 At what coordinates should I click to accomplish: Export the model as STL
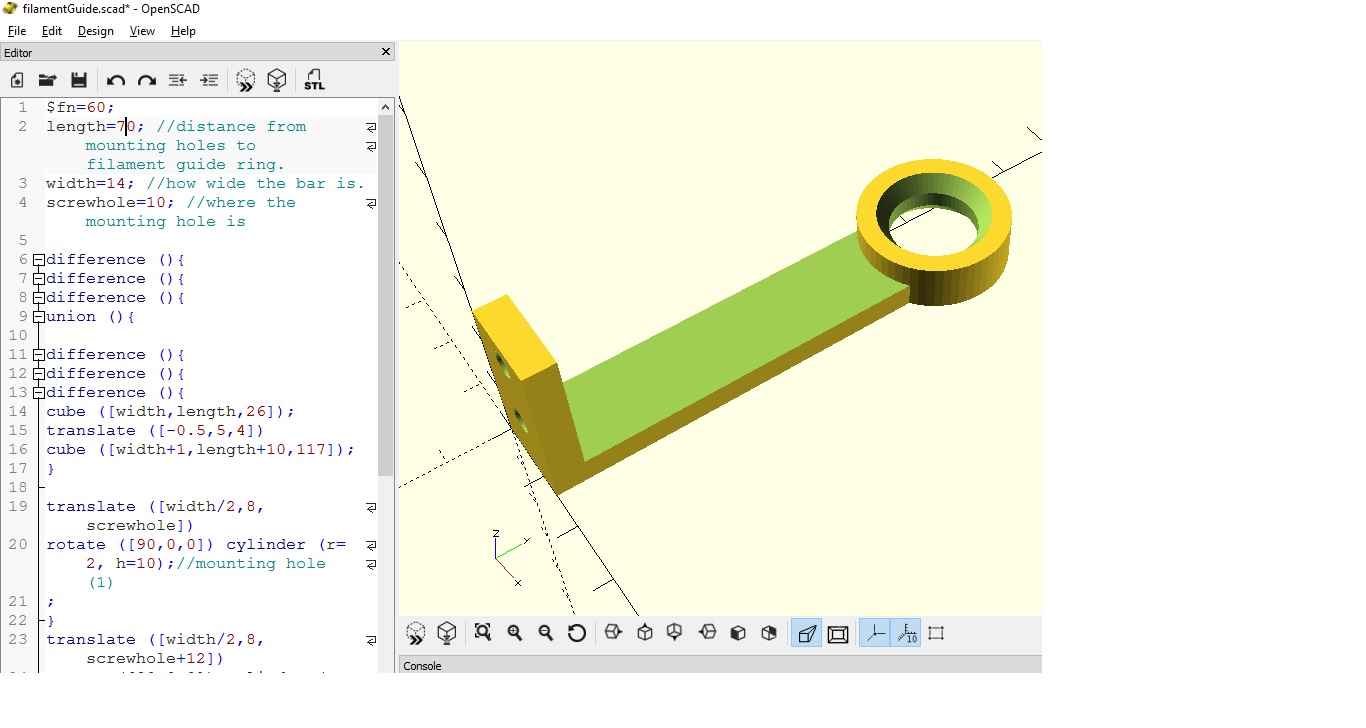coord(314,80)
